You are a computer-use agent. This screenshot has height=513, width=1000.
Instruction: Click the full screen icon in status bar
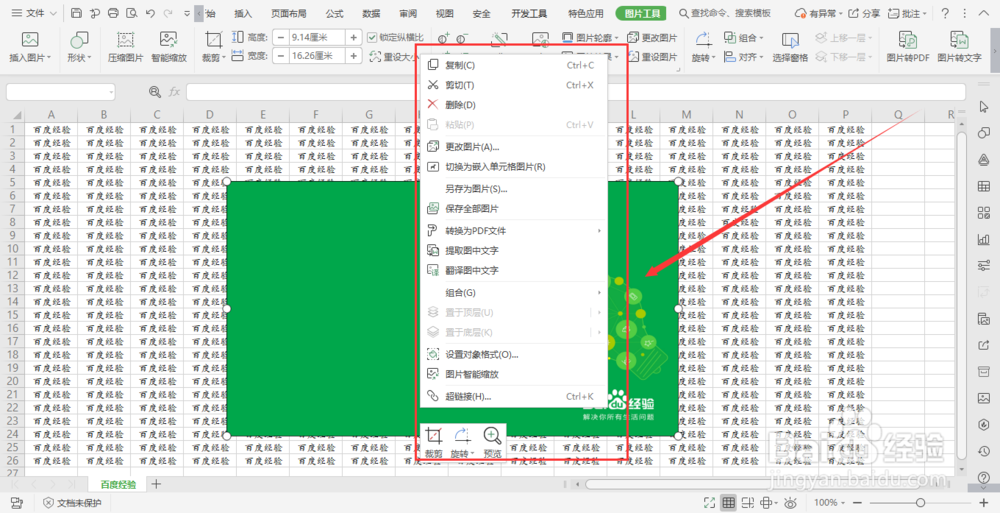point(709,502)
